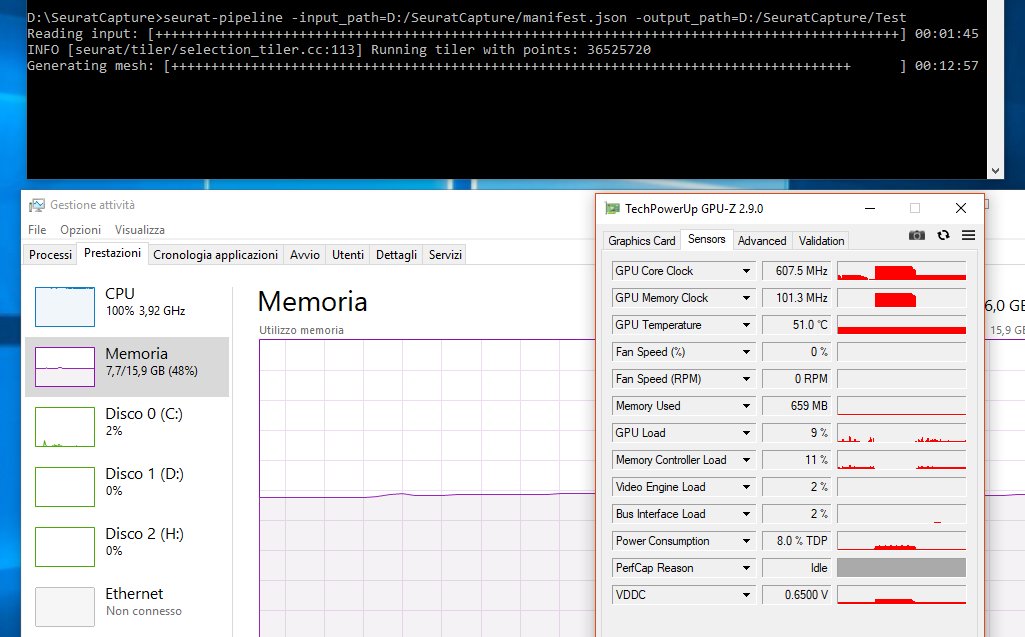The width and height of the screenshot is (1025, 637).
Task: Expand the Video Engine Load dropdown
Action: pyautogui.click(x=746, y=487)
